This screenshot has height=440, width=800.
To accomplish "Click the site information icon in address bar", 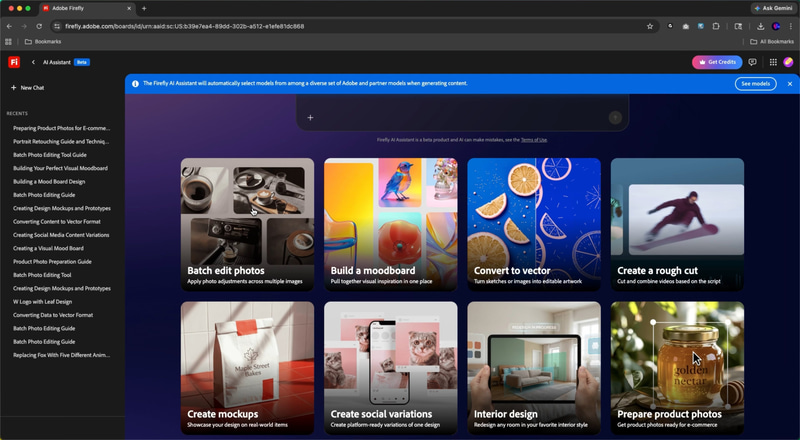I will (57, 27).
